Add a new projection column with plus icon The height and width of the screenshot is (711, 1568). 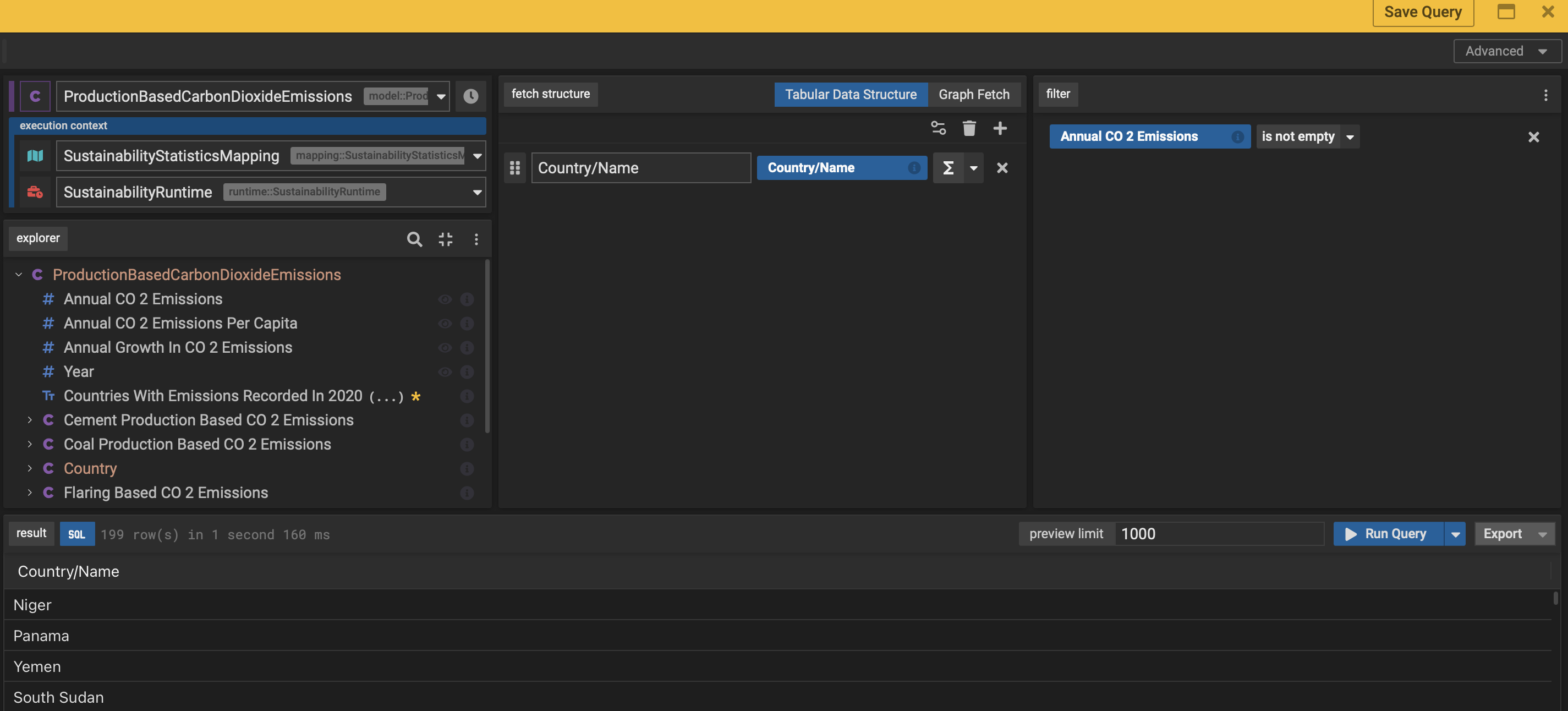point(1000,128)
